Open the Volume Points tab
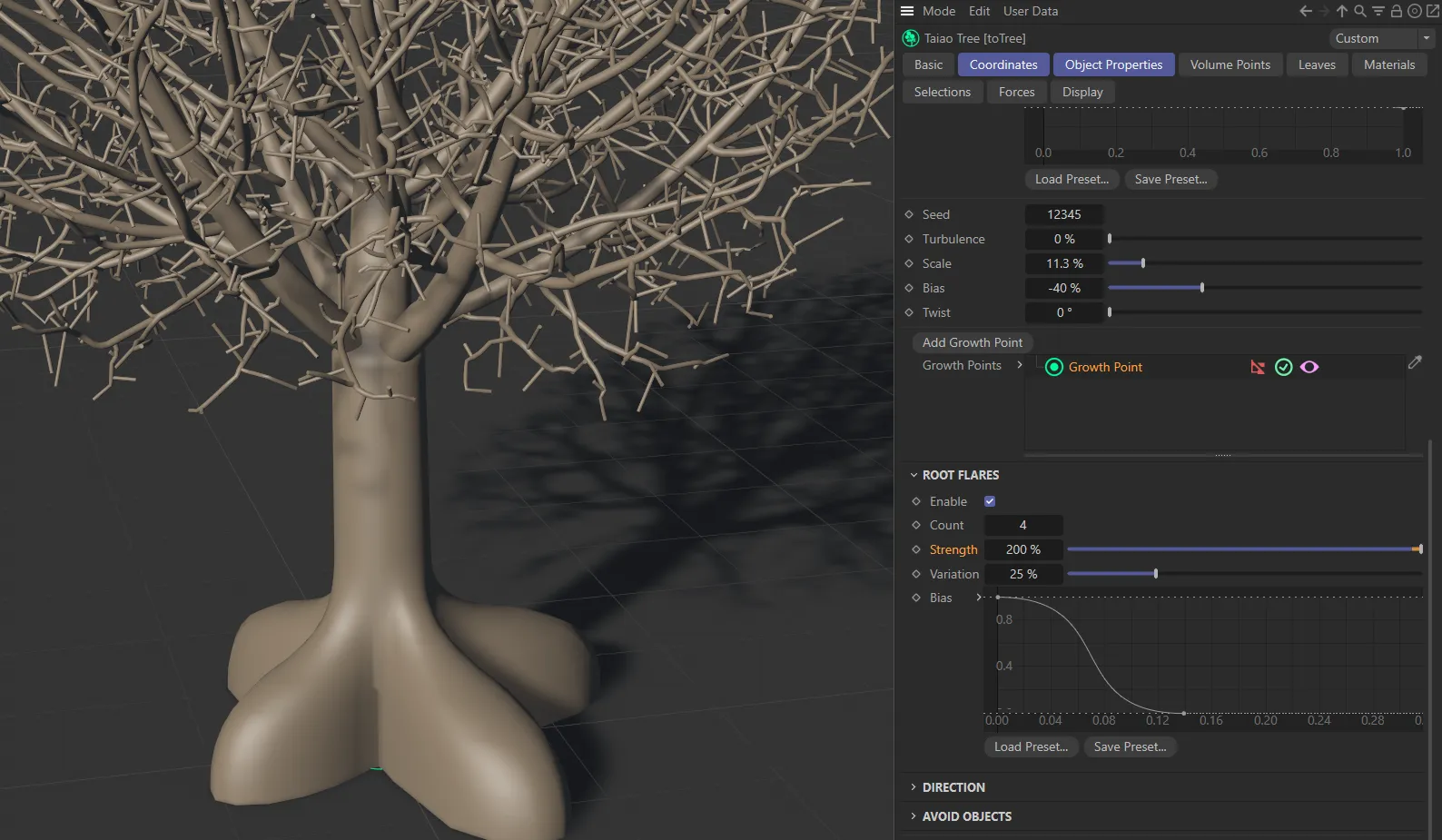The width and height of the screenshot is (1442, 840). coord(1230,64)
